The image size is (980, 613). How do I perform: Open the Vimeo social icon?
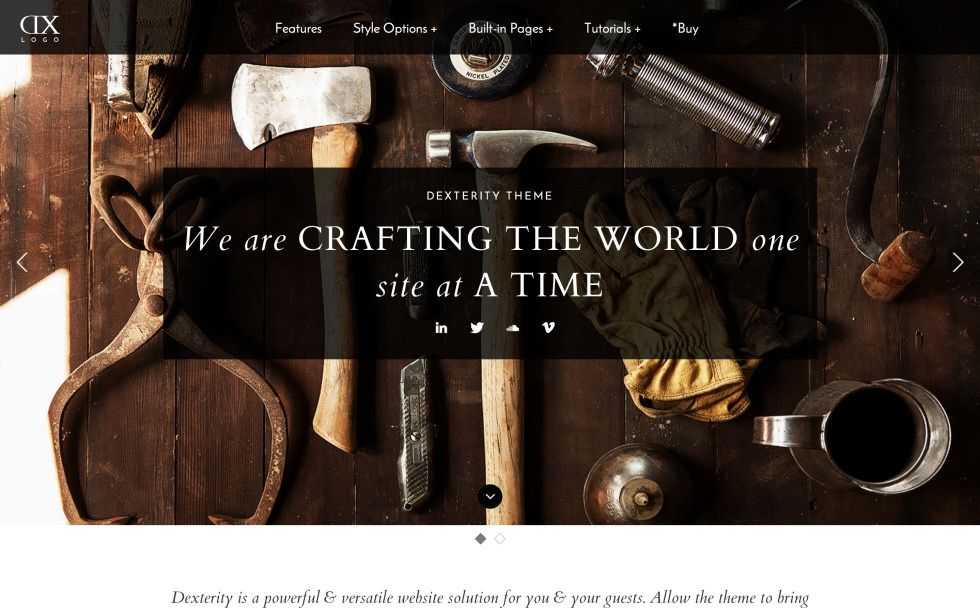548,327
